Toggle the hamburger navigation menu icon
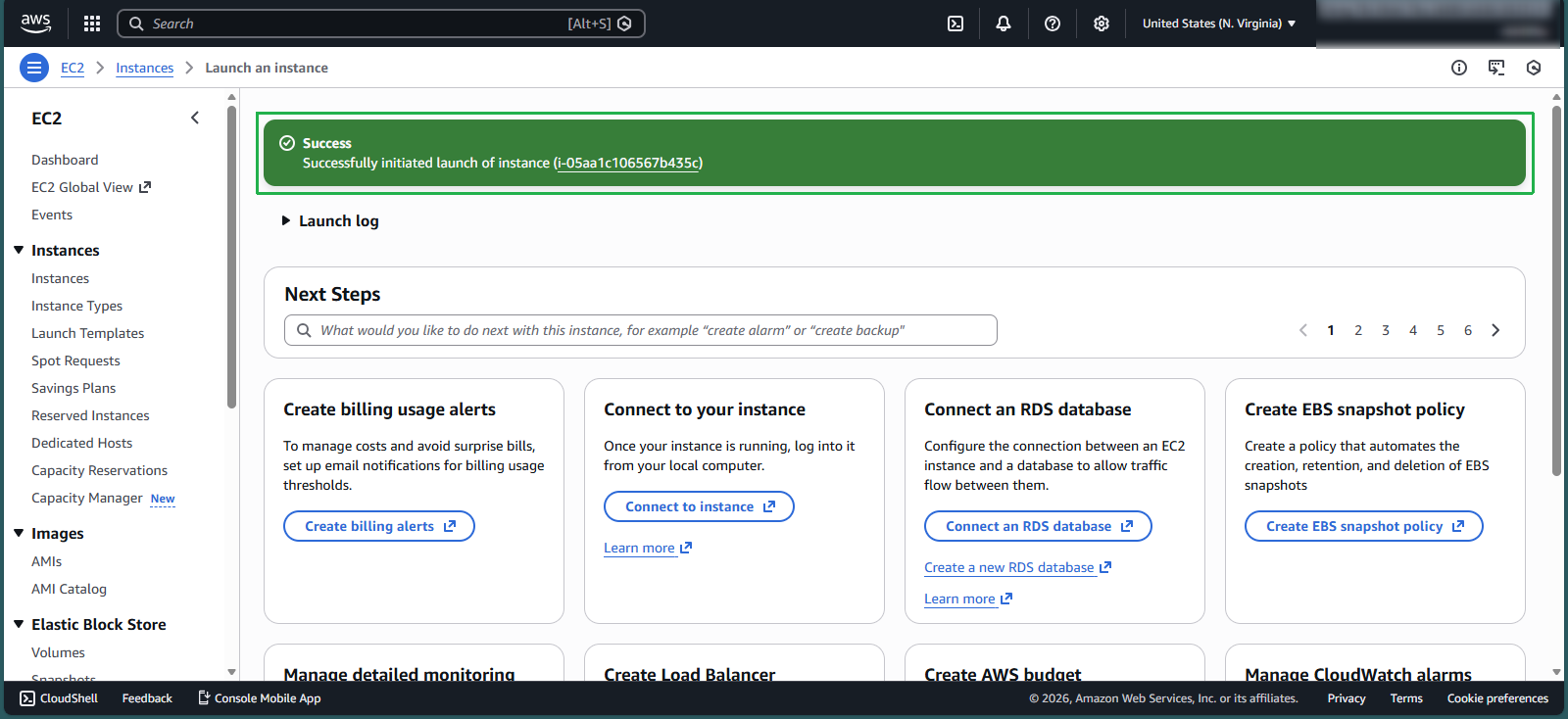 [x=34, y=68]
